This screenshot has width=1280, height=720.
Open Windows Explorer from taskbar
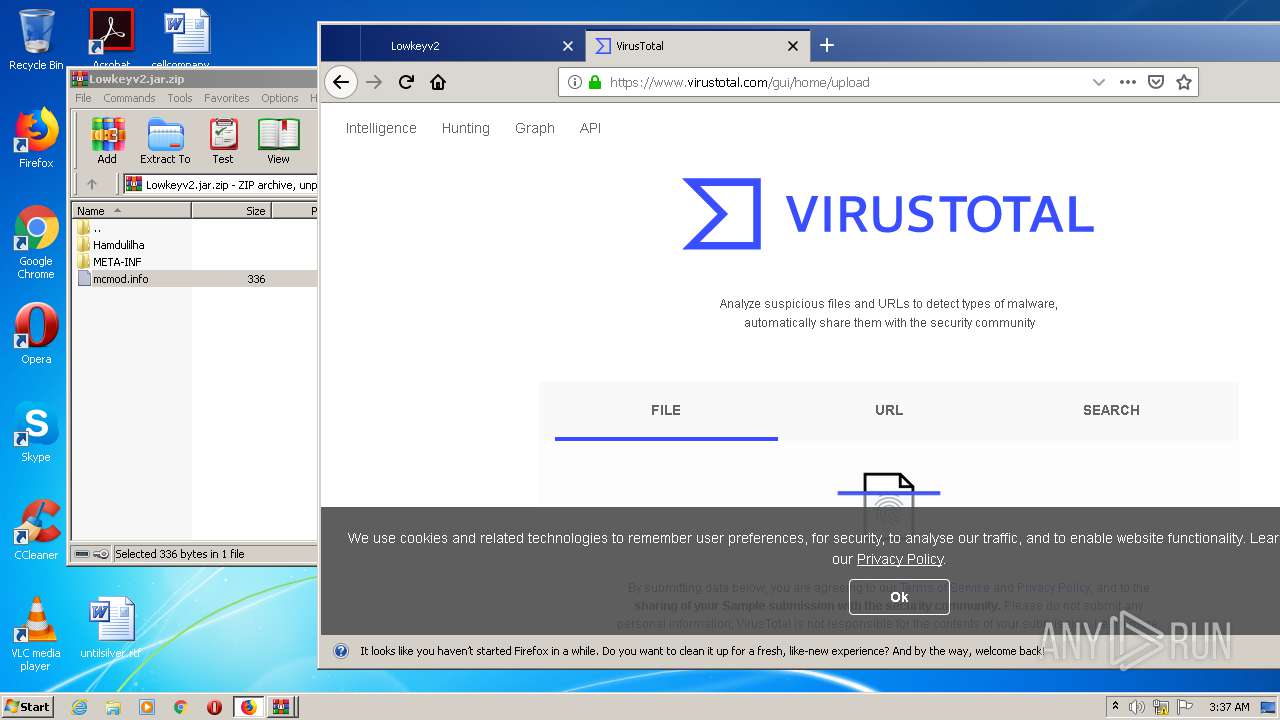click(113, 707)
